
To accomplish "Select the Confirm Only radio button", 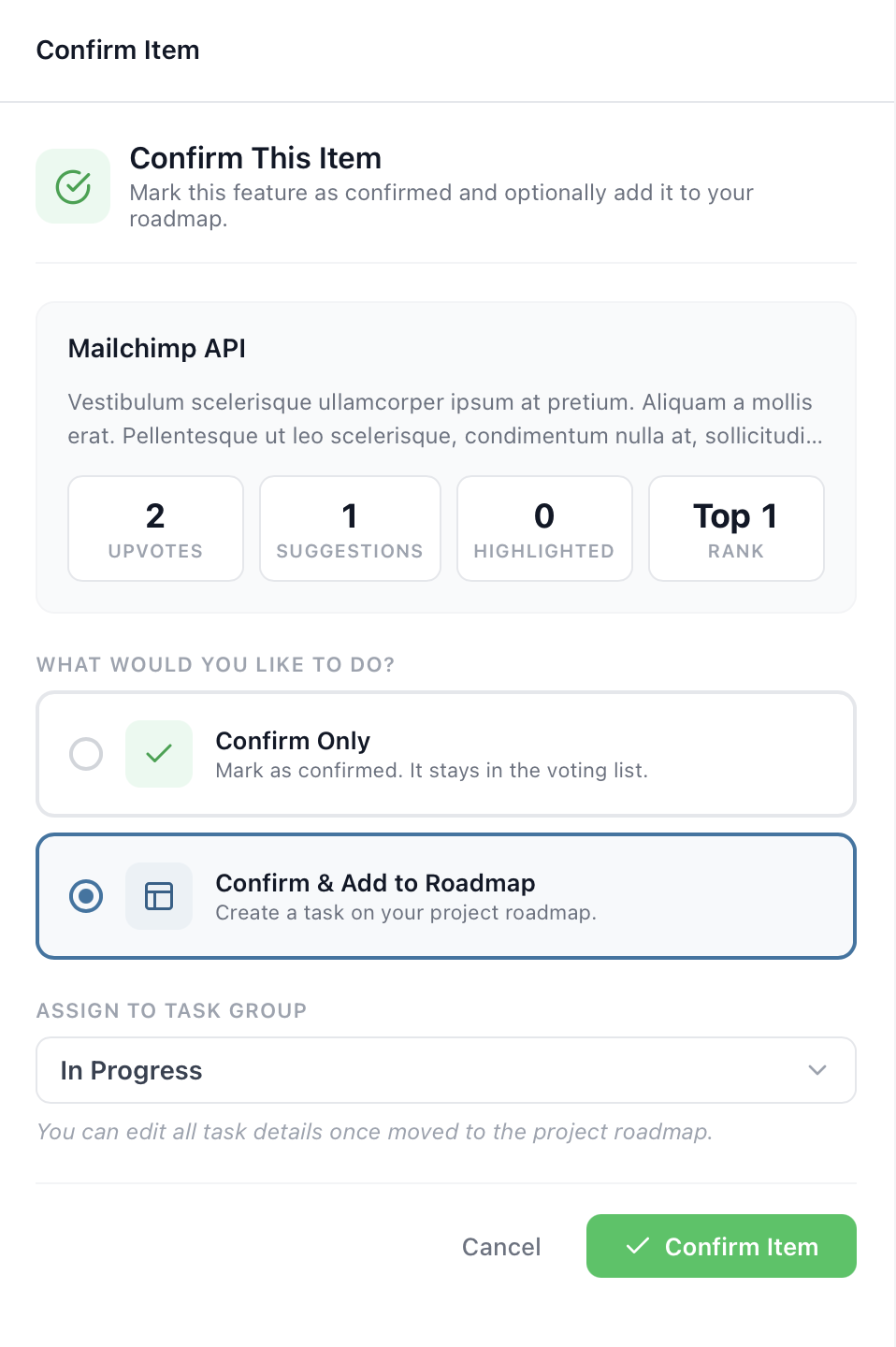I will [x=85, y=754].
